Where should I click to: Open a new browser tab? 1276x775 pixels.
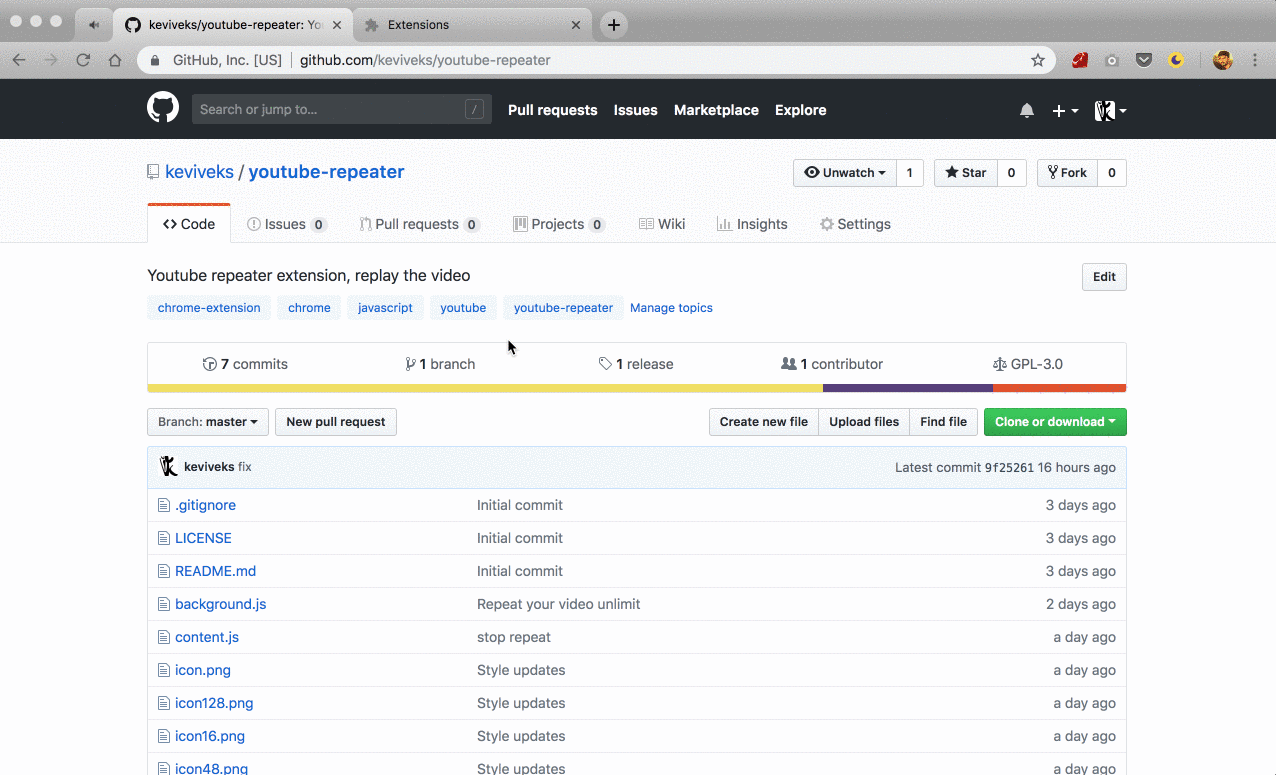[614, 25]
